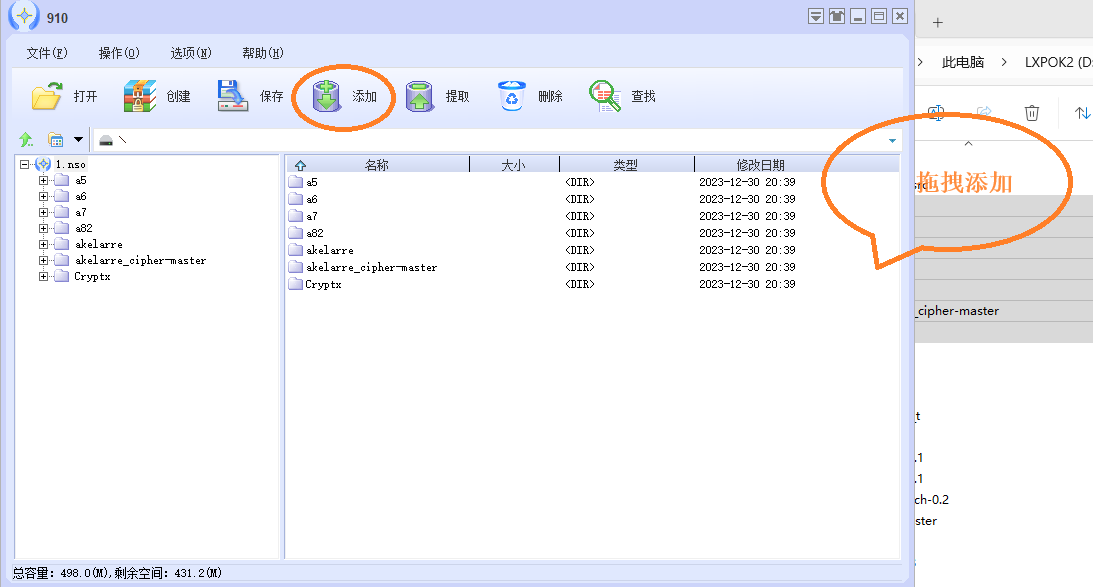Click the 删除 (Delete) recycle bin icon
1093x587 pixels.
click(x=512, y=97)
